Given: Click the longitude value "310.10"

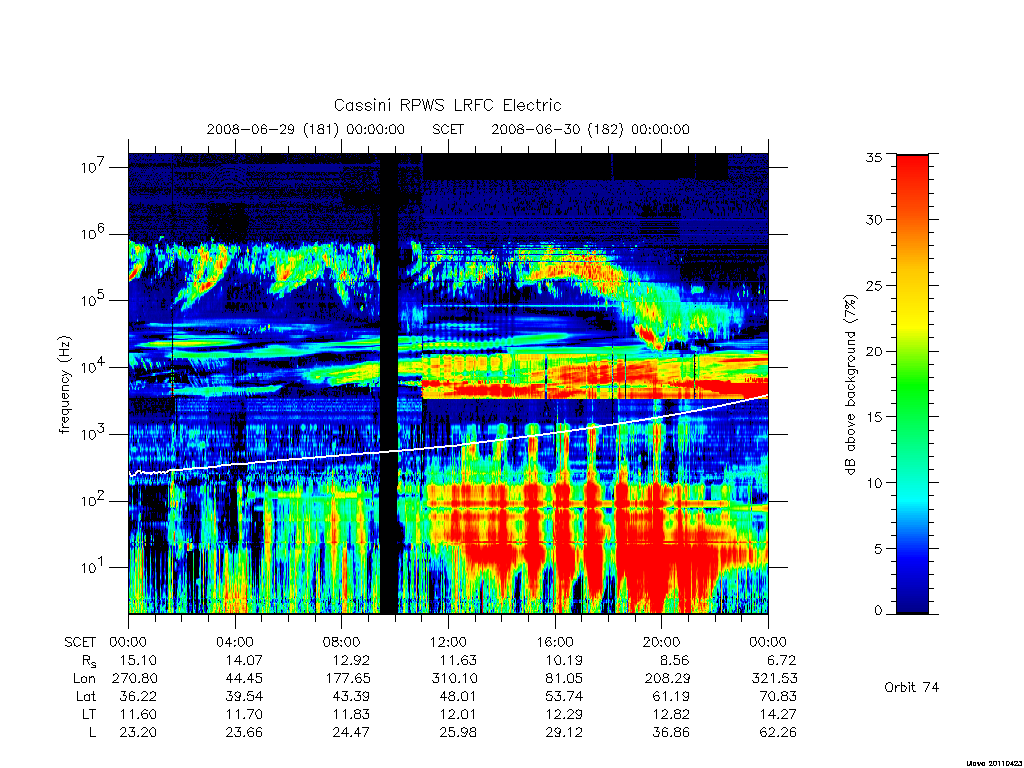Looking at the screenshot, I should point(455,679).
